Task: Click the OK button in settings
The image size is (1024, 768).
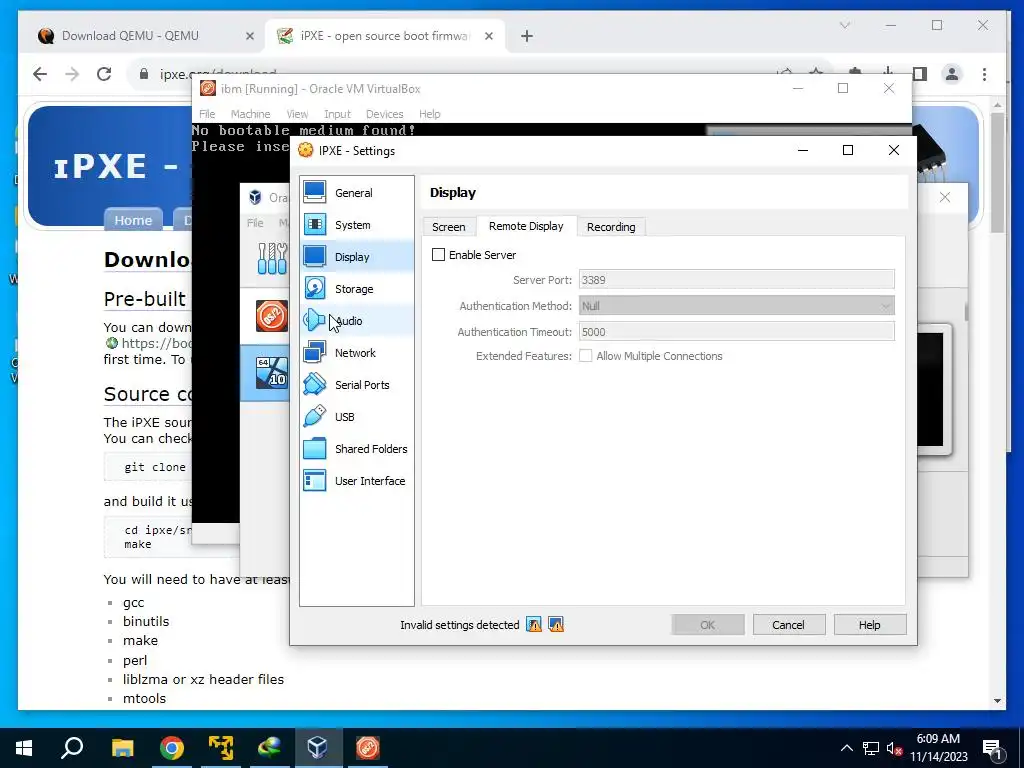Action: (x=707, y=625)
